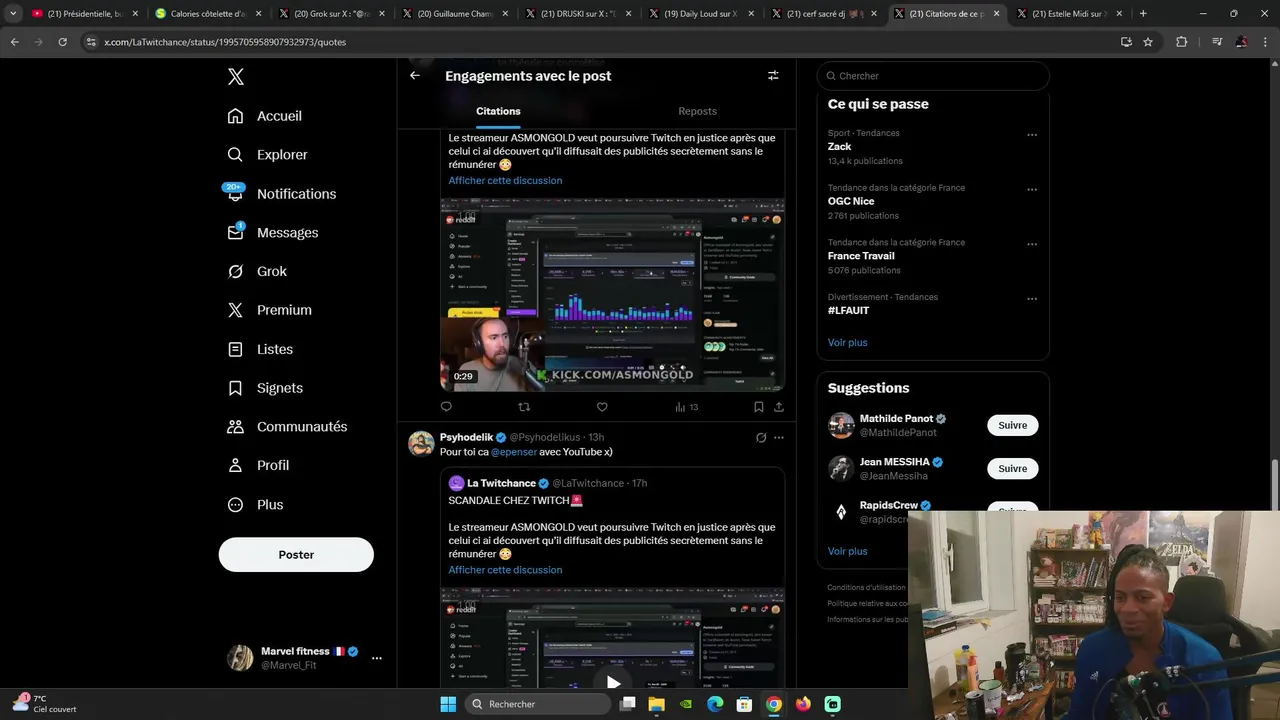Open Explorer search page
Image resolution: width=1280 pixels, height=720 pixels.
point(267,155)
